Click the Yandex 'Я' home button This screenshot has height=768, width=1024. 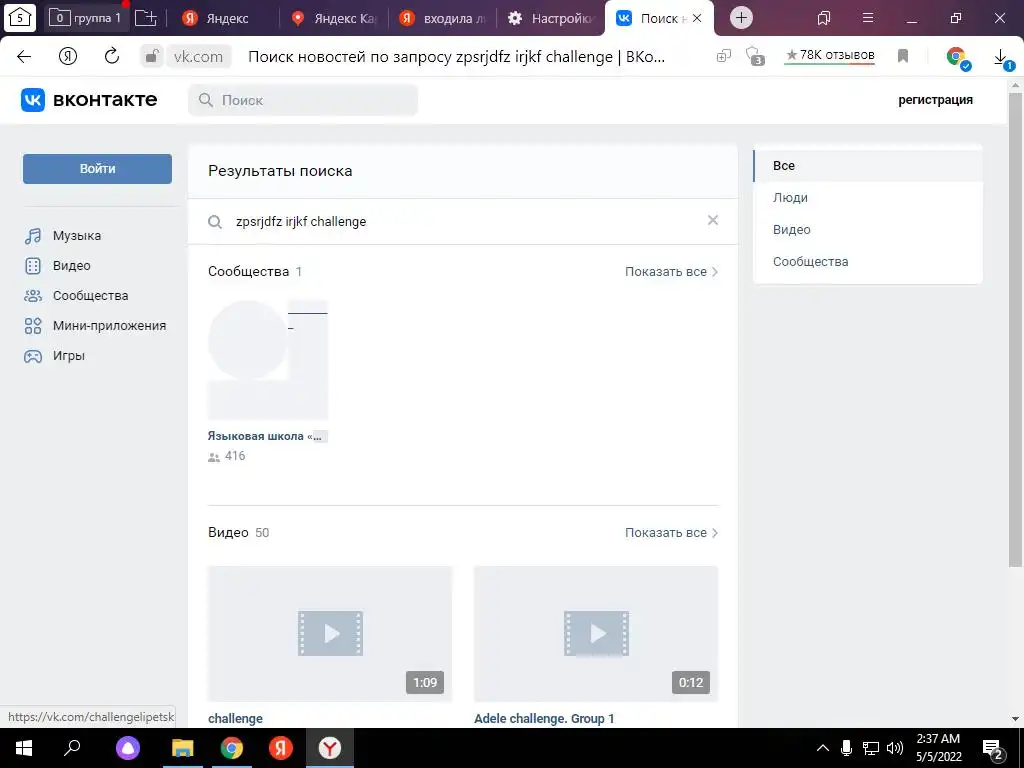(x=68, y=57)
